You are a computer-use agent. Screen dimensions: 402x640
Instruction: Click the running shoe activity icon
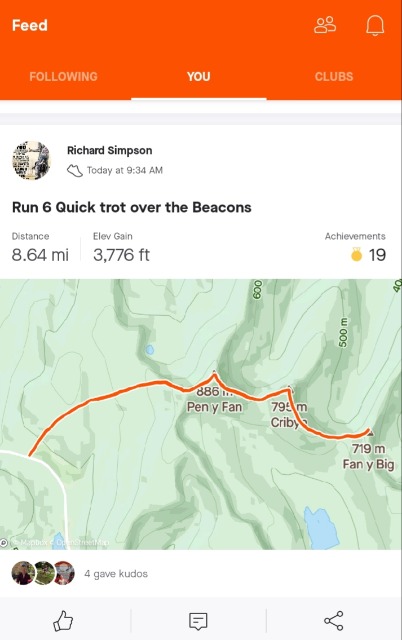click(75, 171)
